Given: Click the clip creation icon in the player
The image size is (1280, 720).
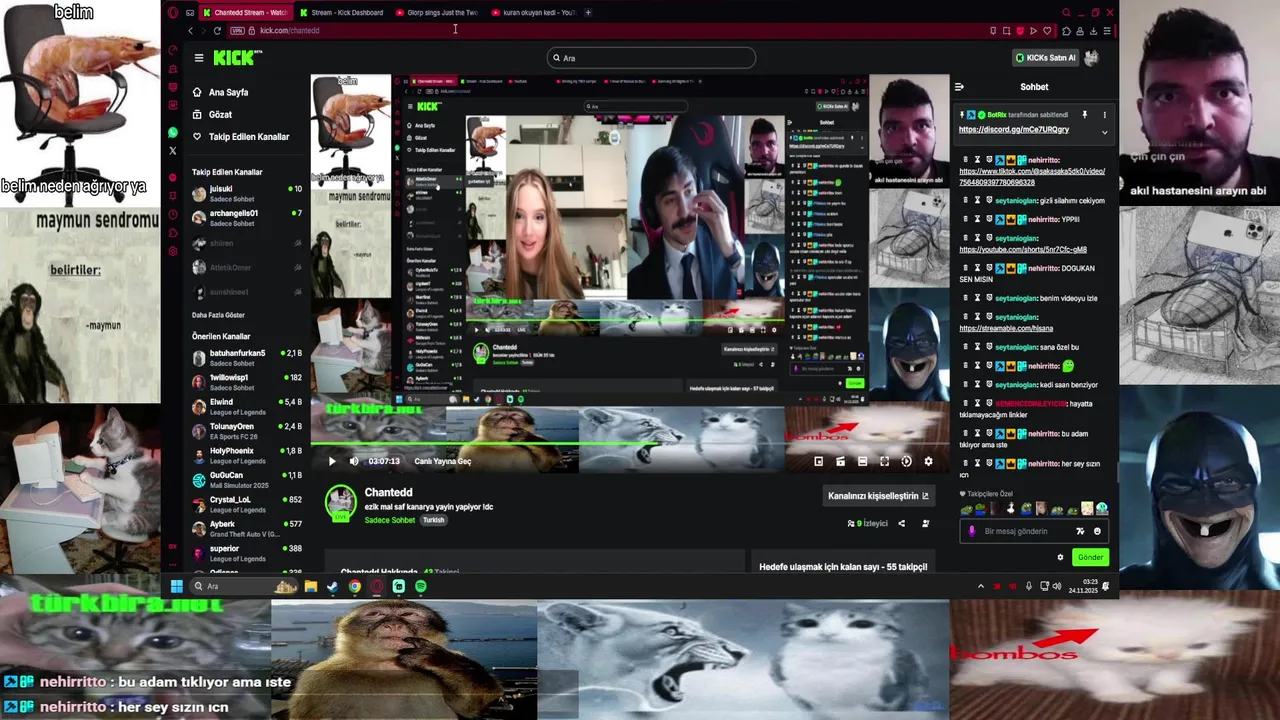Looking at the screenshot, I should pos(840,461).
